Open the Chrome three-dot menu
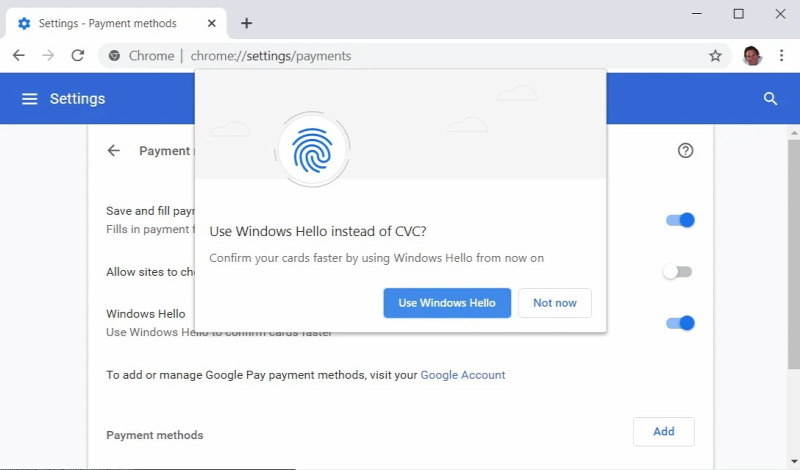 point(781,55)
